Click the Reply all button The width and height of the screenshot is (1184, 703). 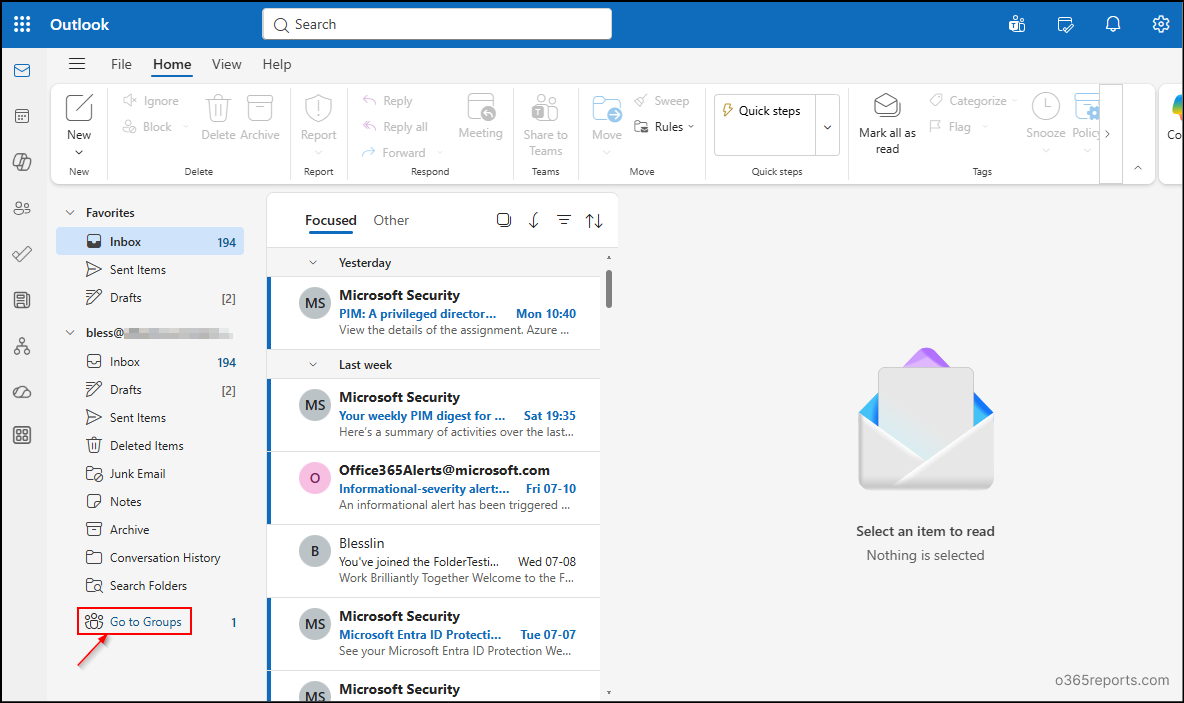[396, 127]
